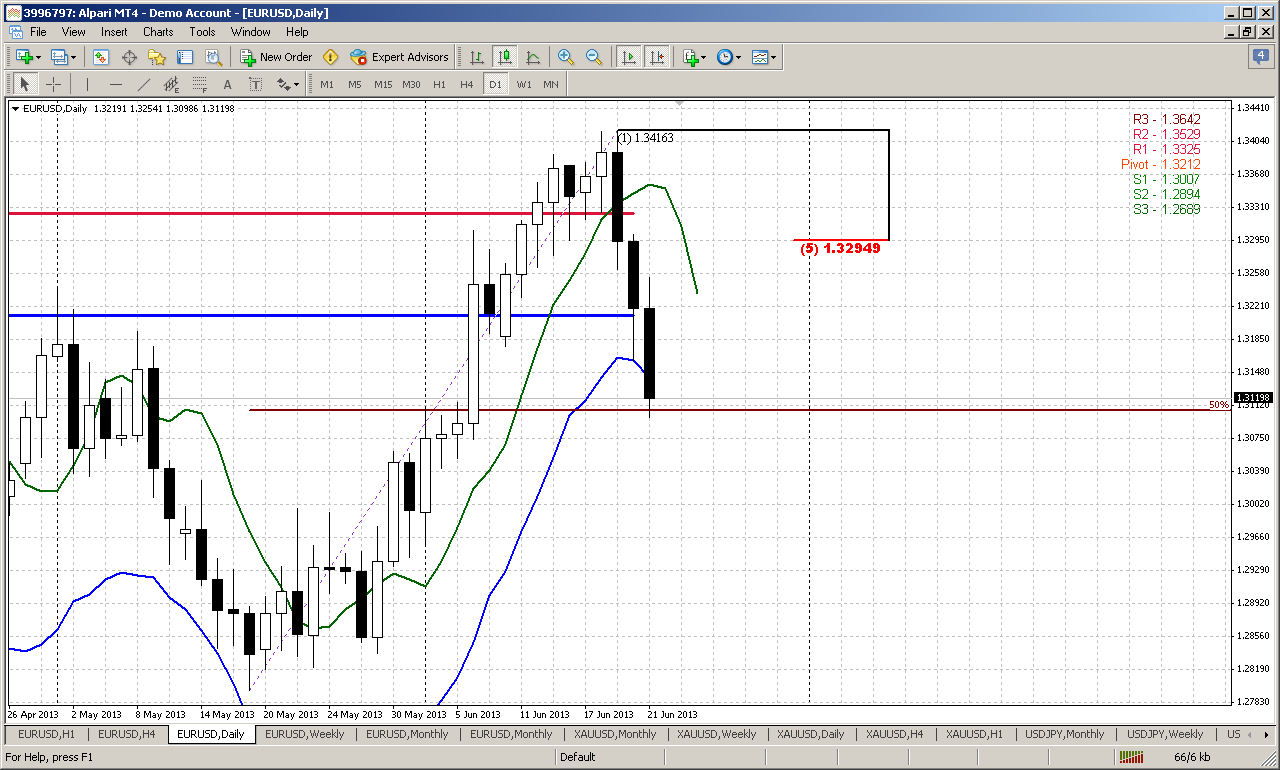Enable chart shift
The width and height of the screenshot is (1280, 770).
point(658,57)
